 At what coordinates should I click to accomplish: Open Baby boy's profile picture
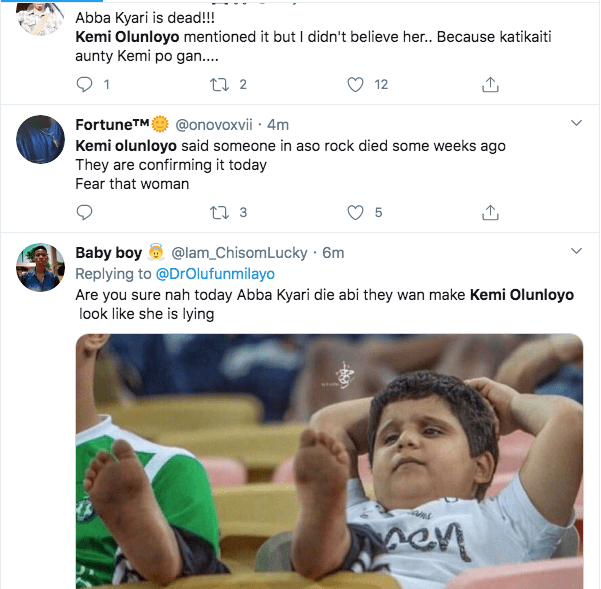pos(41,267)
